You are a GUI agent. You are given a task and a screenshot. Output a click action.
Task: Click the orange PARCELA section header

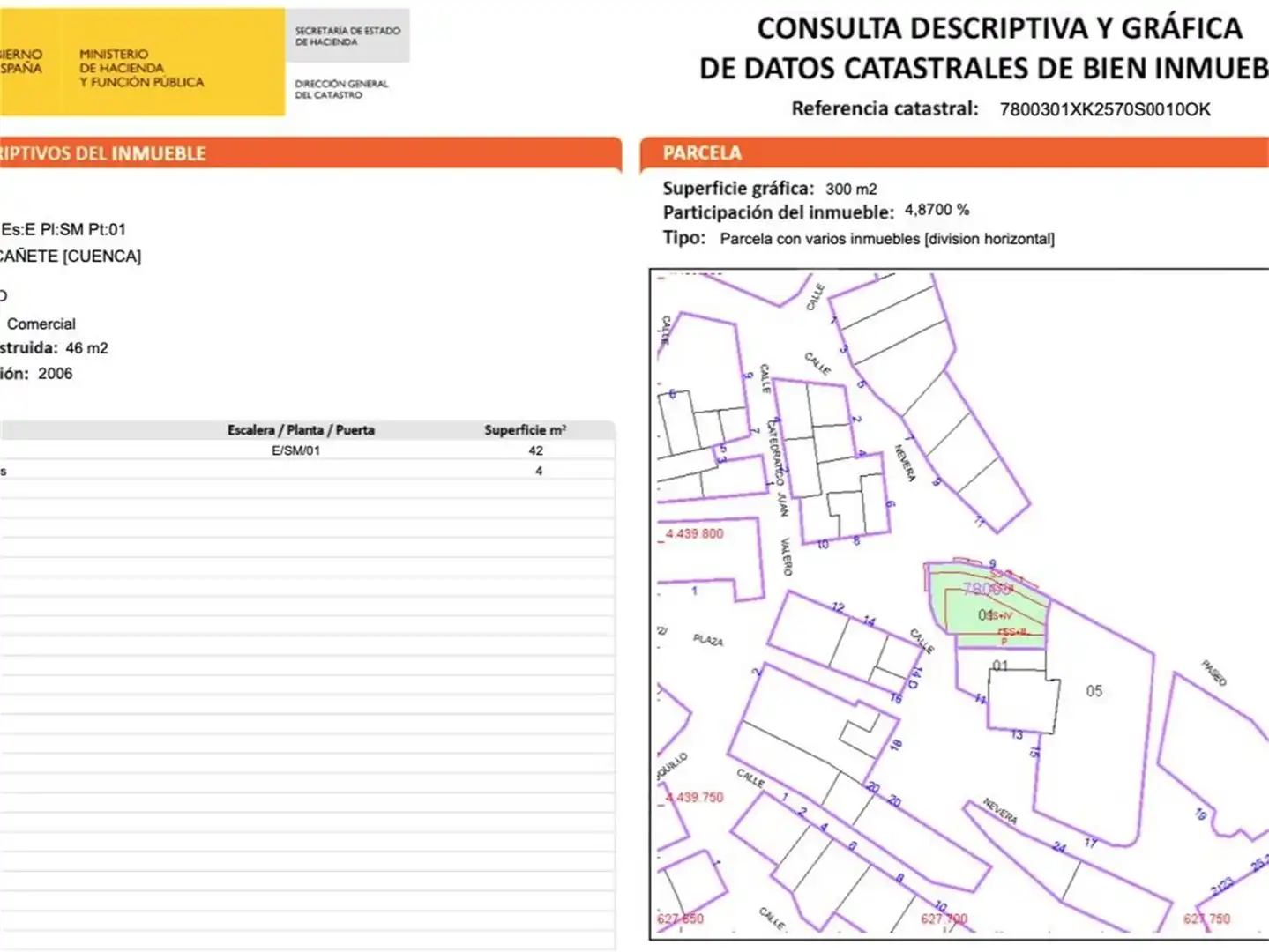pyautogui.click(x=954, y=153)
